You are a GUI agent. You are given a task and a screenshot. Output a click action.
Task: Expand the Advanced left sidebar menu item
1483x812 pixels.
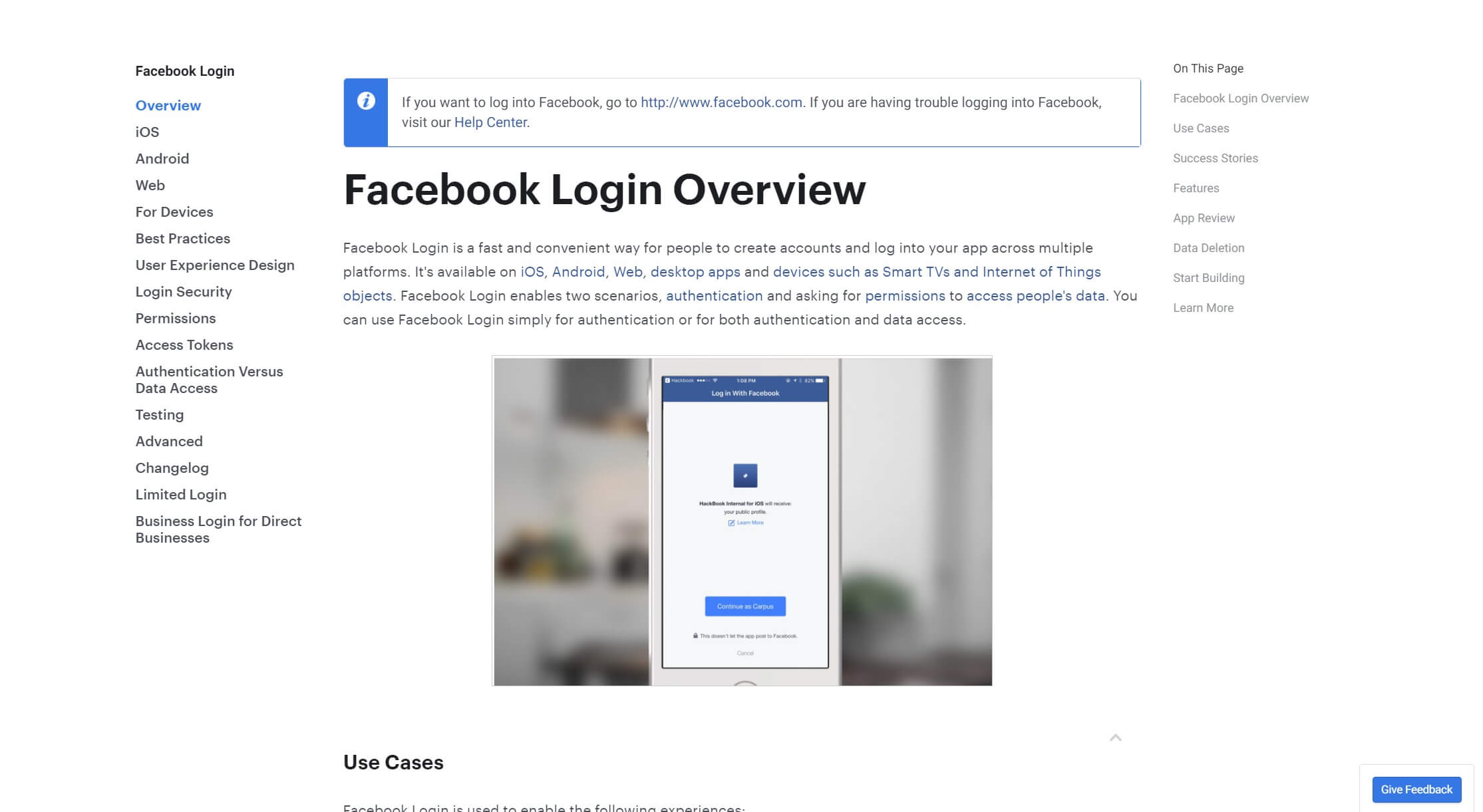point(169,441)
